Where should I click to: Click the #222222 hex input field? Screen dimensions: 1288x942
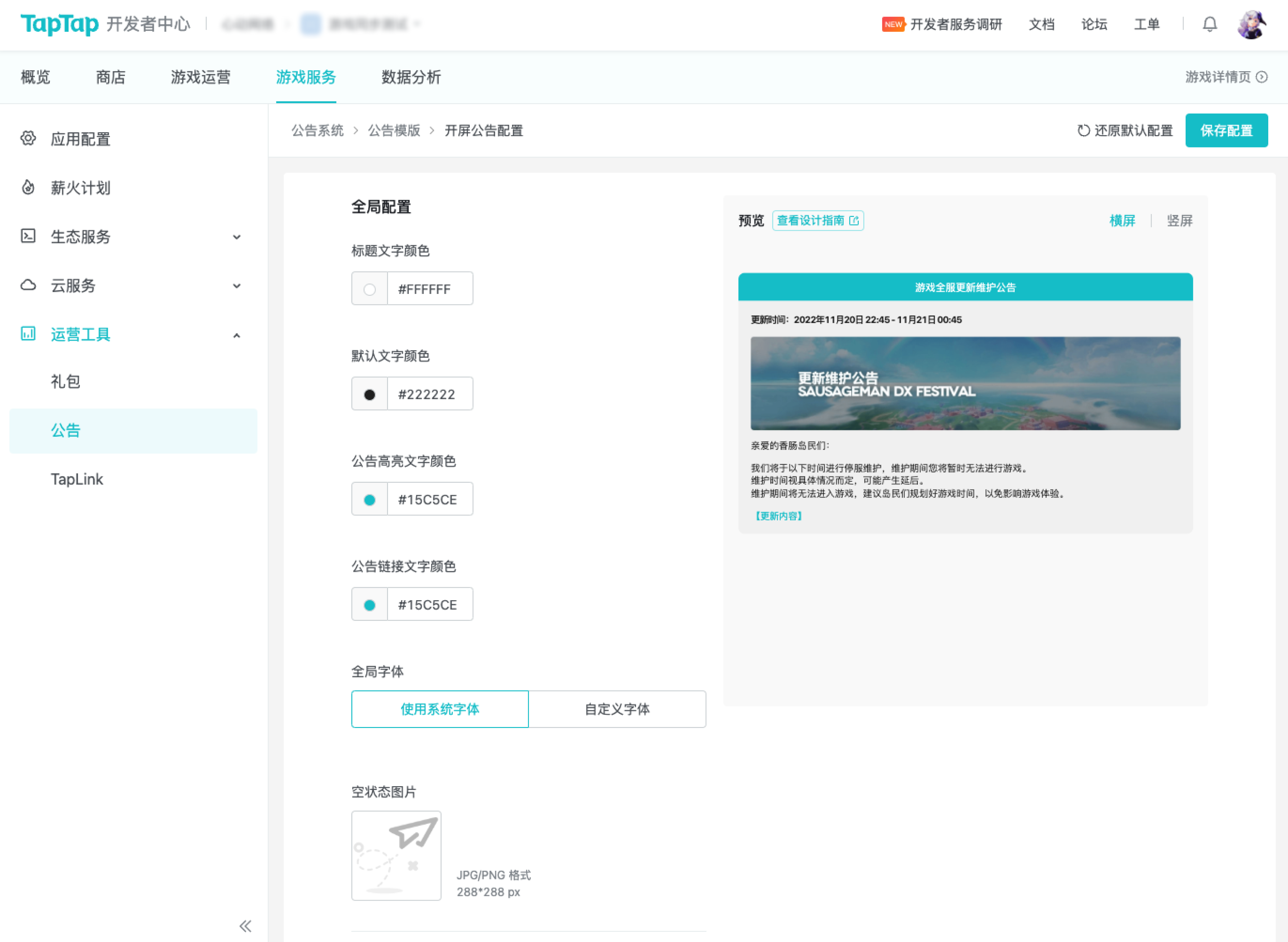tap(430, 394)
